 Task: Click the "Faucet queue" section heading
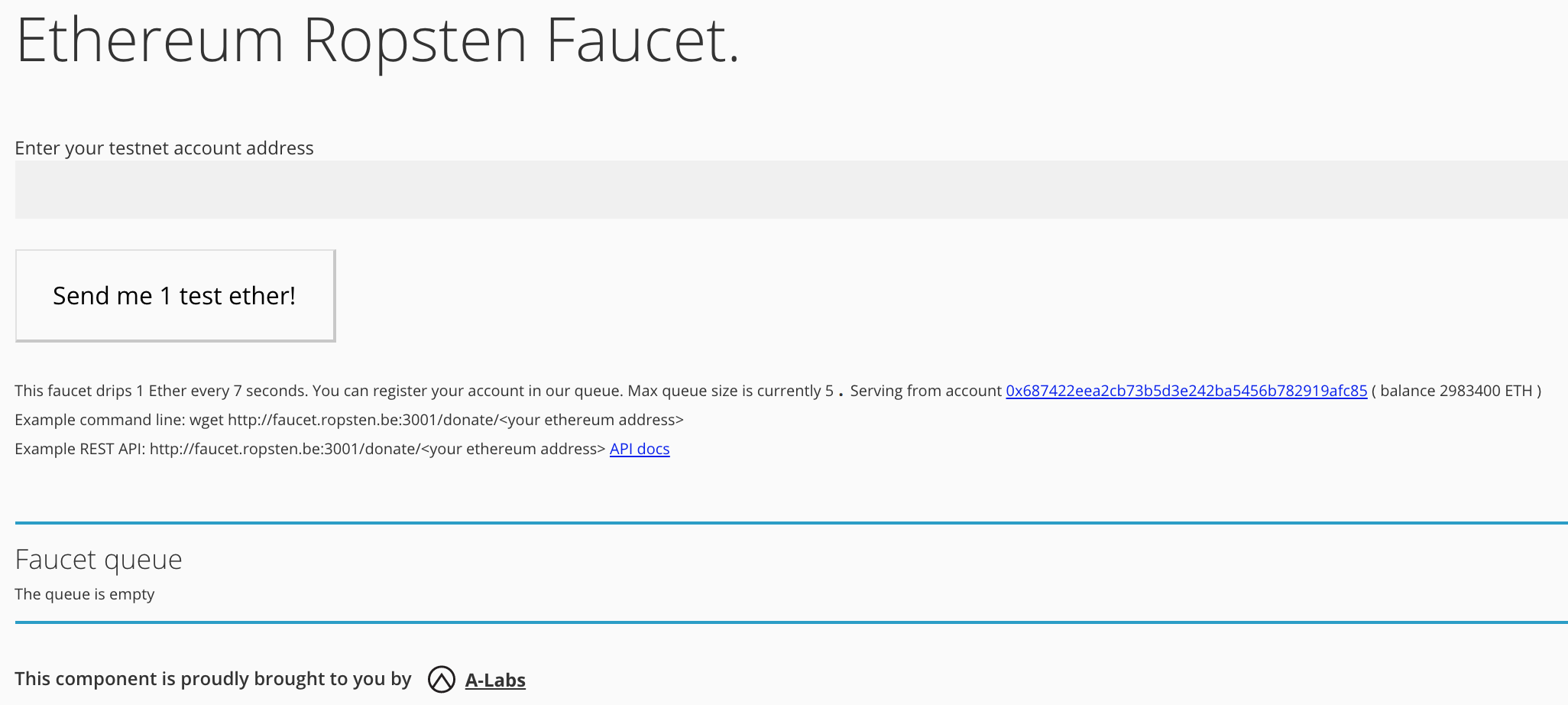point(99,559)
